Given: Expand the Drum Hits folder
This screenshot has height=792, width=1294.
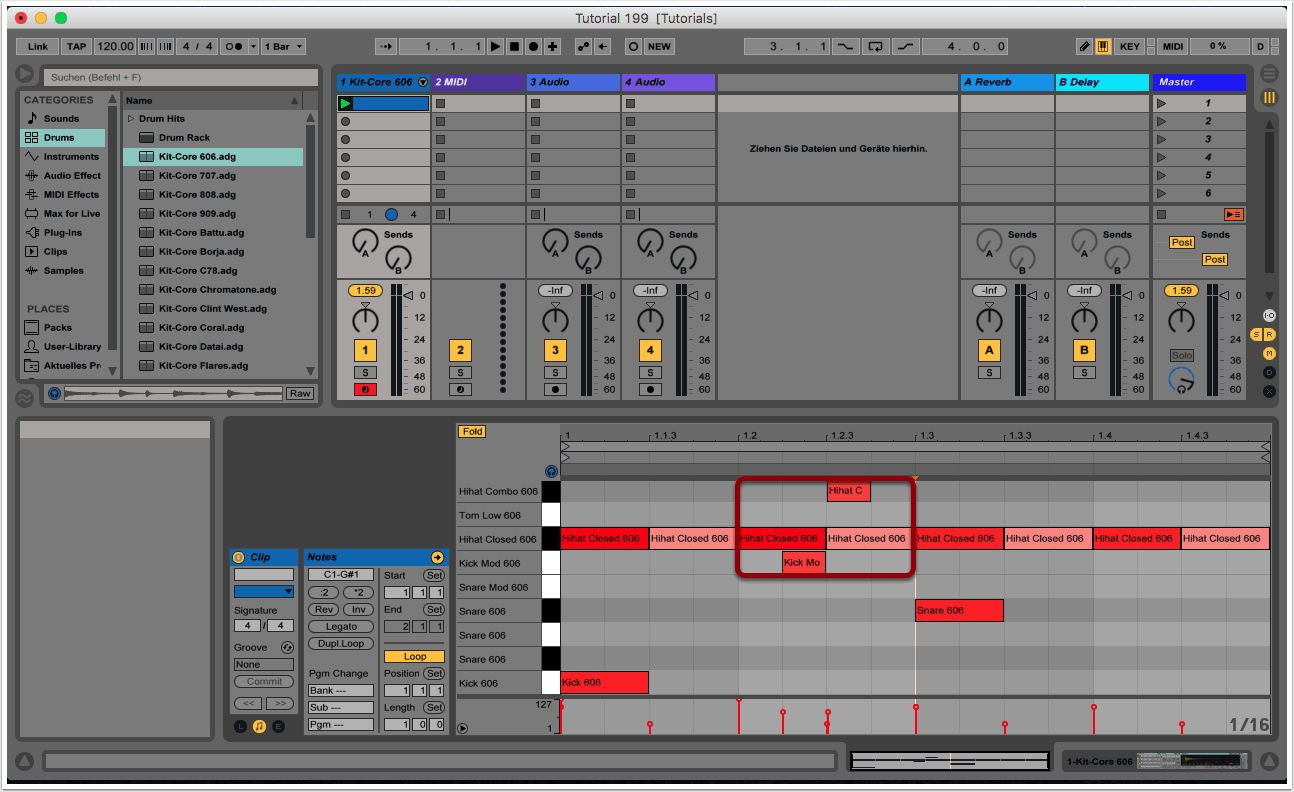Looking at the screenshot, I should (x=131, y=119).
